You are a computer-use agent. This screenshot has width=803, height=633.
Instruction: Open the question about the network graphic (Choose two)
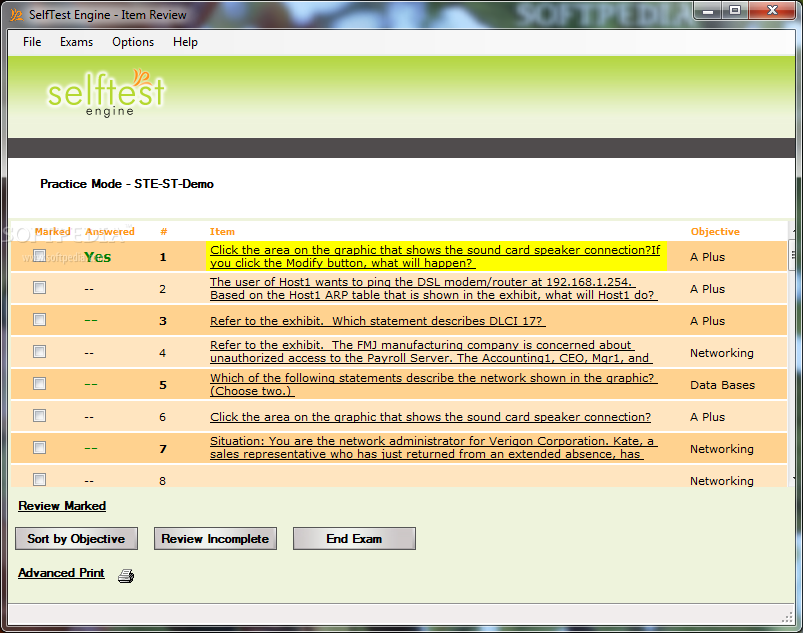pyautogui.click(x=433, y=384)
